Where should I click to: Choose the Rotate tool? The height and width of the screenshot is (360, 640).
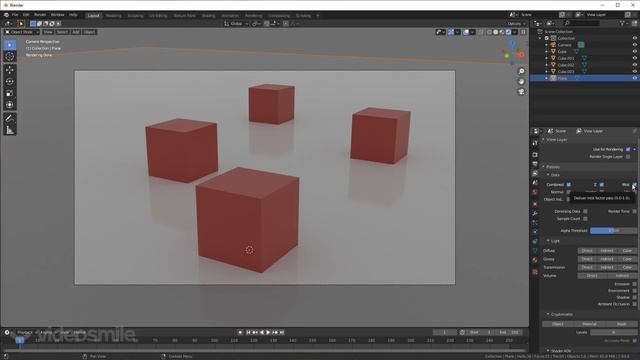[10, 81]
